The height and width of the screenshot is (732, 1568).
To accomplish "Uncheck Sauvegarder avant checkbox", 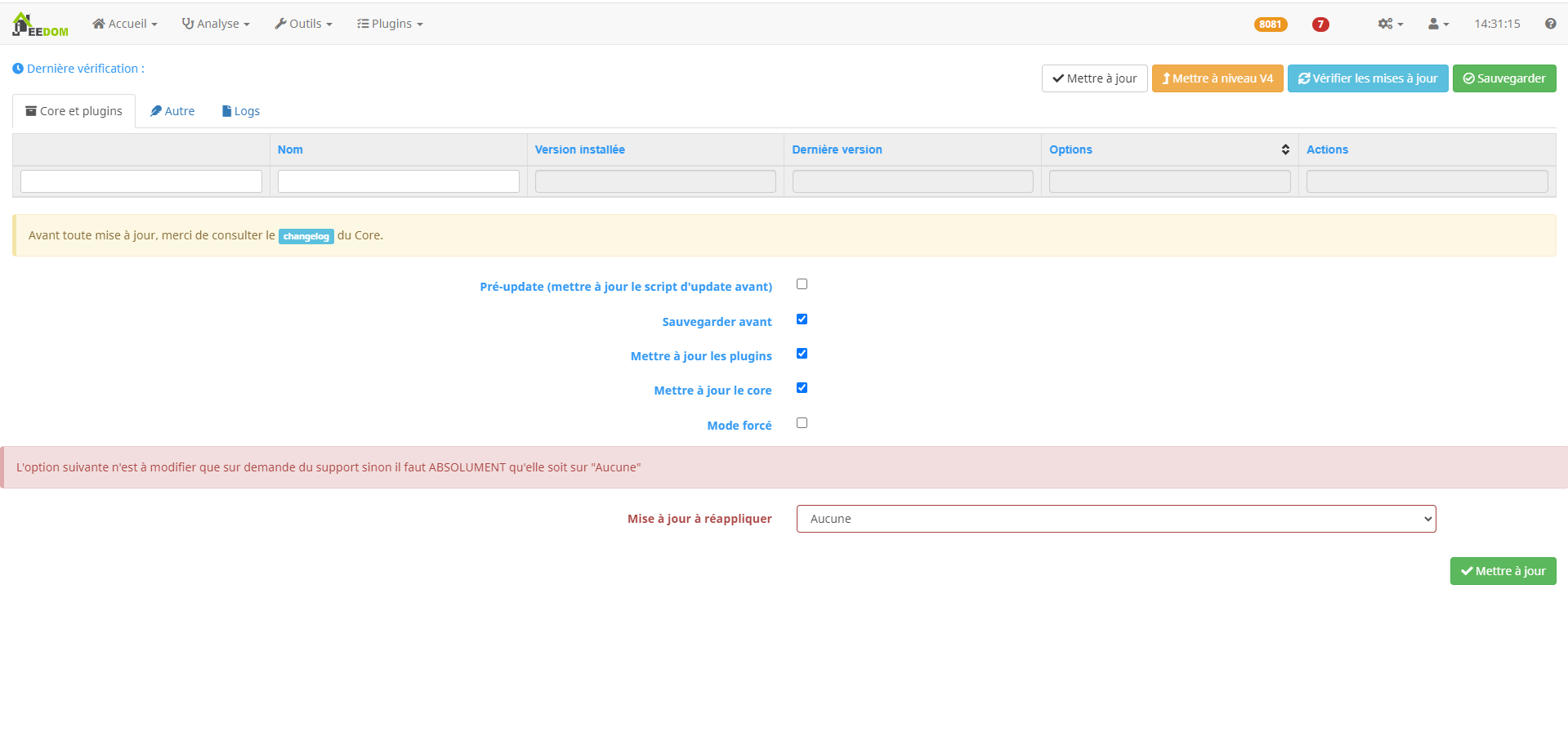I will tap(802, 319).
